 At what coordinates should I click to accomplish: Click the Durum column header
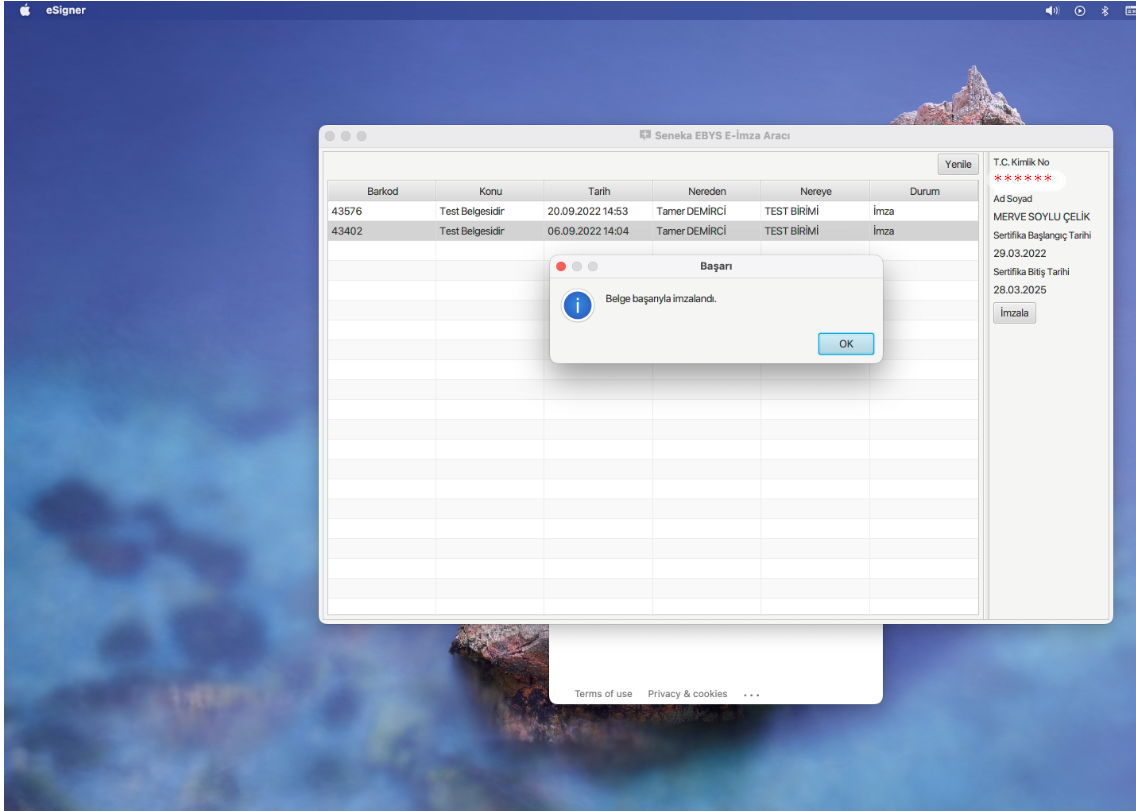pos(924,191)
